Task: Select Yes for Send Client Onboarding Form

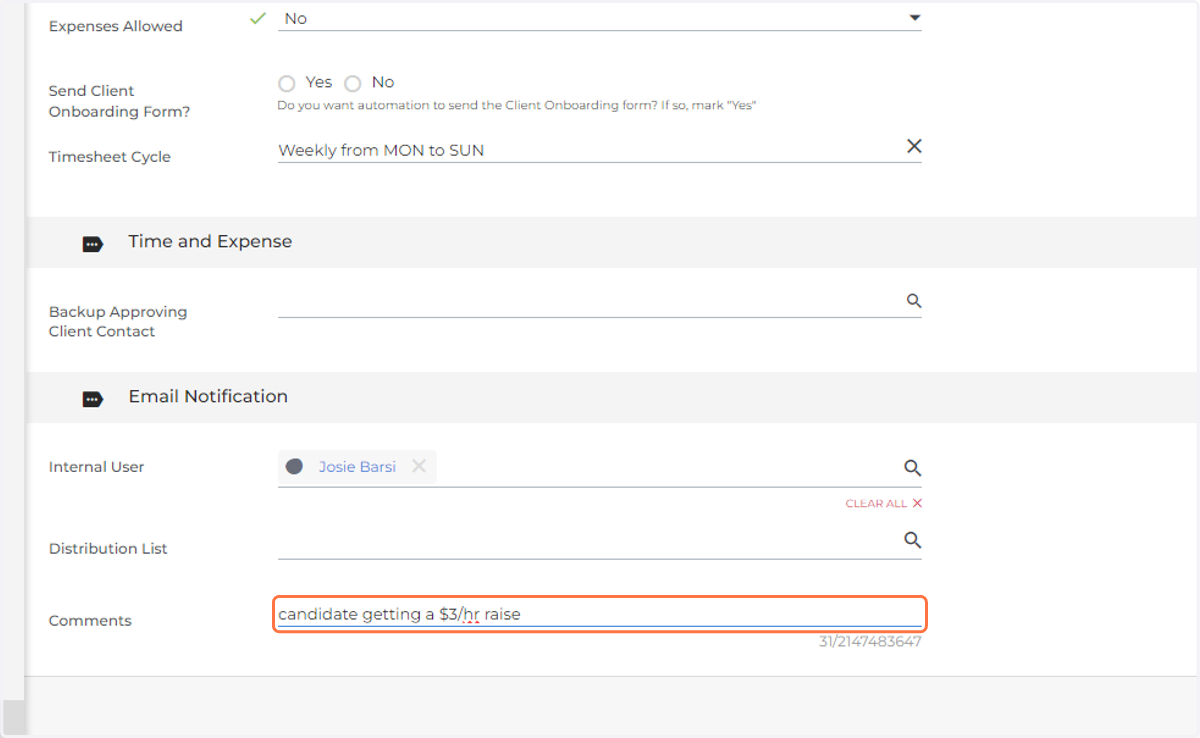Action: coord(287,83)
